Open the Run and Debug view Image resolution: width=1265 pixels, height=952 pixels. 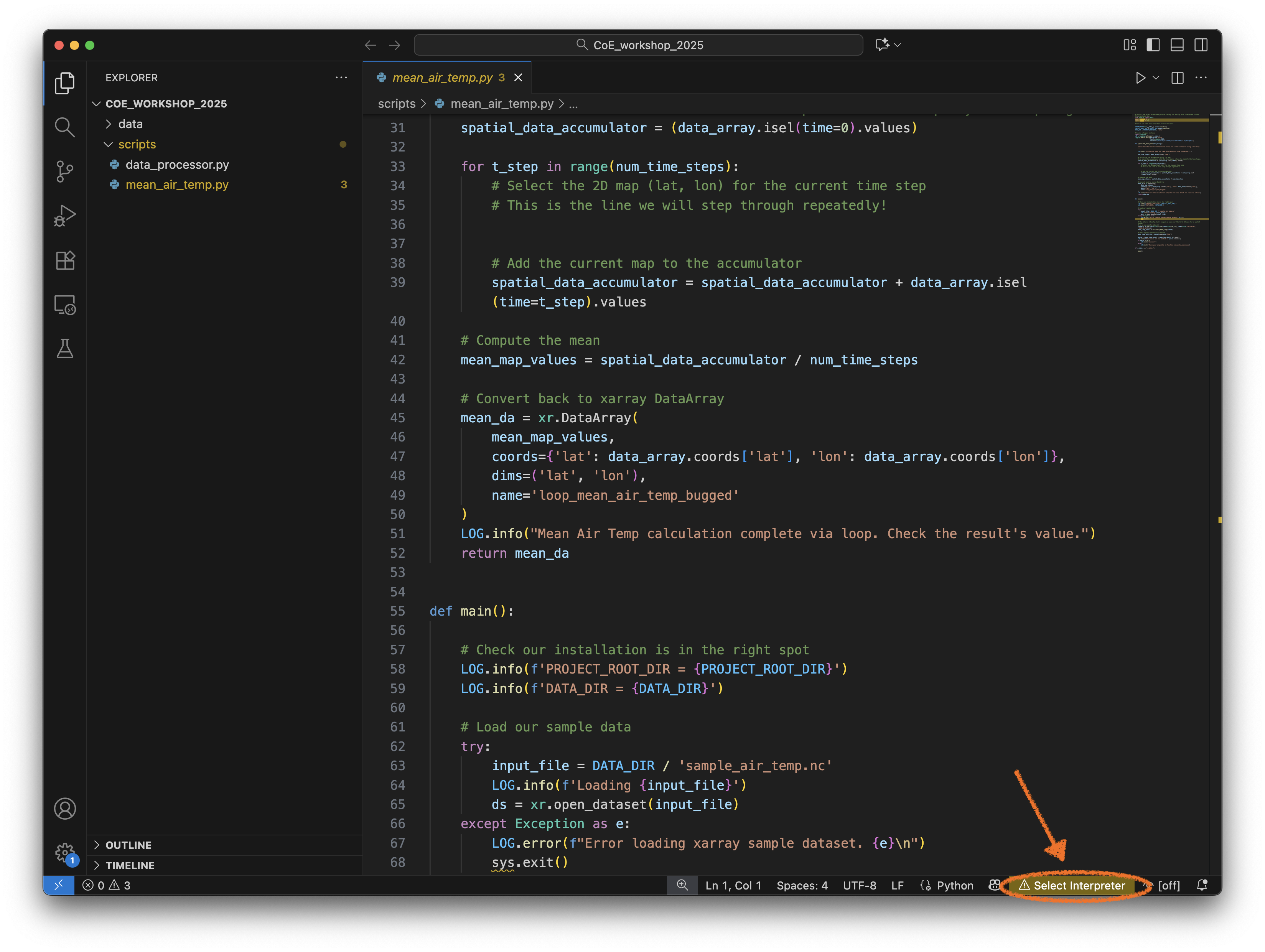tap(64, 216)
